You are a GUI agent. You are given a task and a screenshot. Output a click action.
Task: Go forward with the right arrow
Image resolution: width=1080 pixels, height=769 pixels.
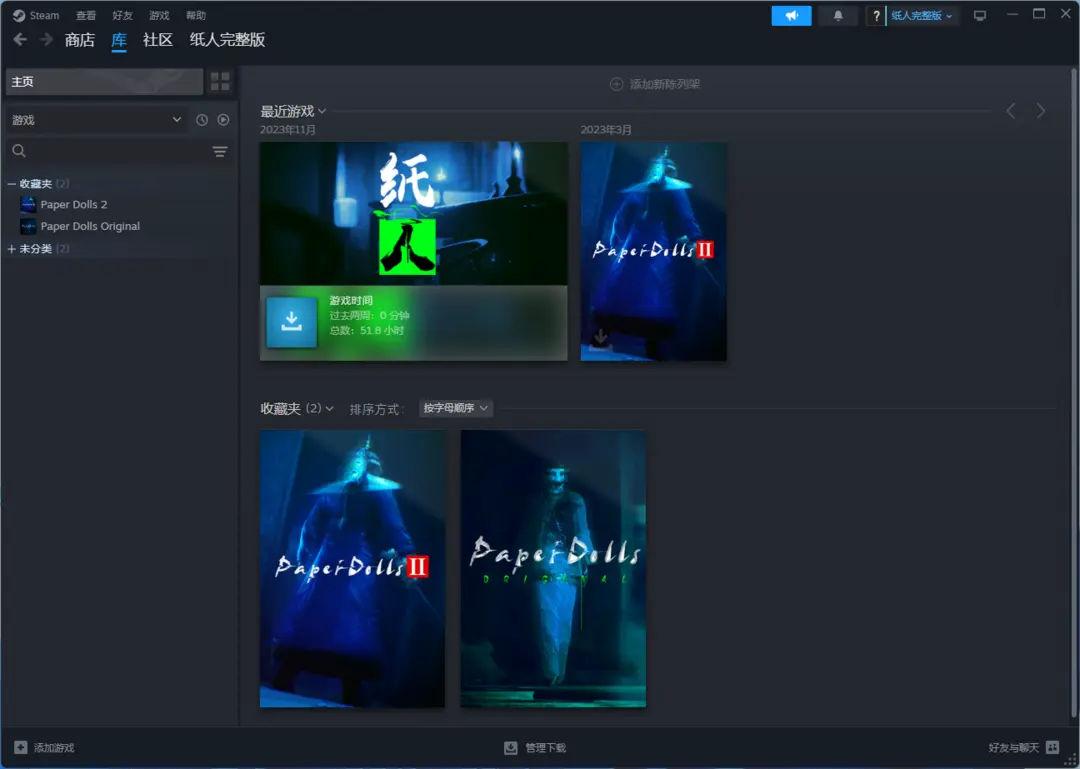[x=46, y=39]
